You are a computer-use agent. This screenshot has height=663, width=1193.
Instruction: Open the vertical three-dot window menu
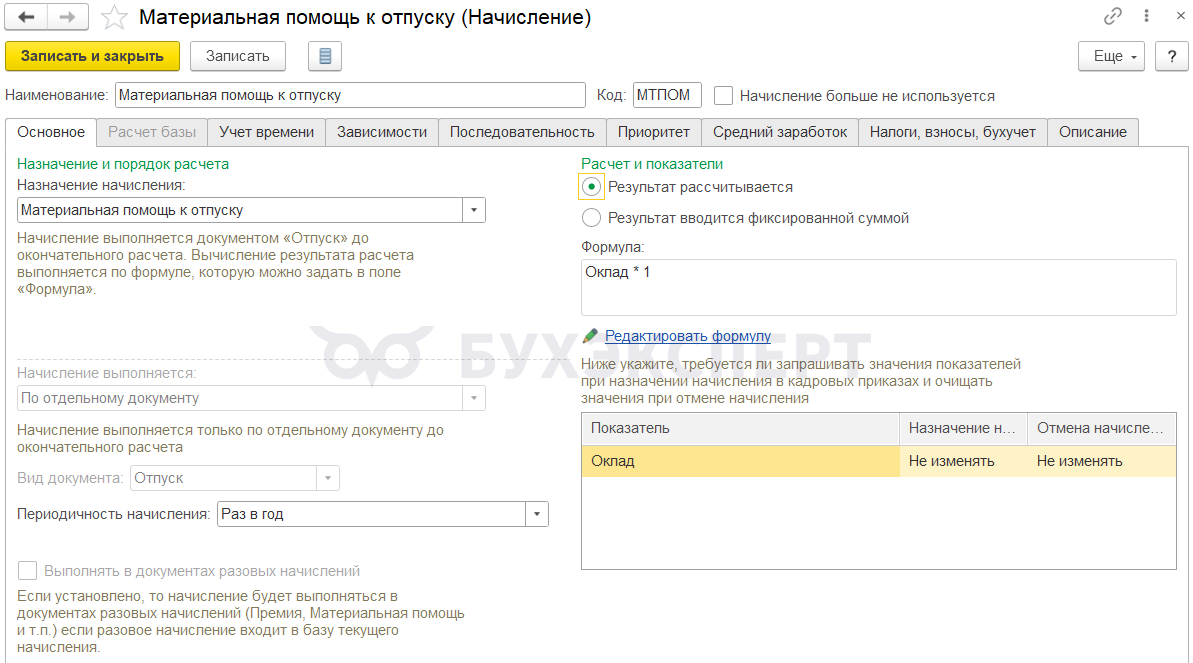click(x=1144, y=17)
